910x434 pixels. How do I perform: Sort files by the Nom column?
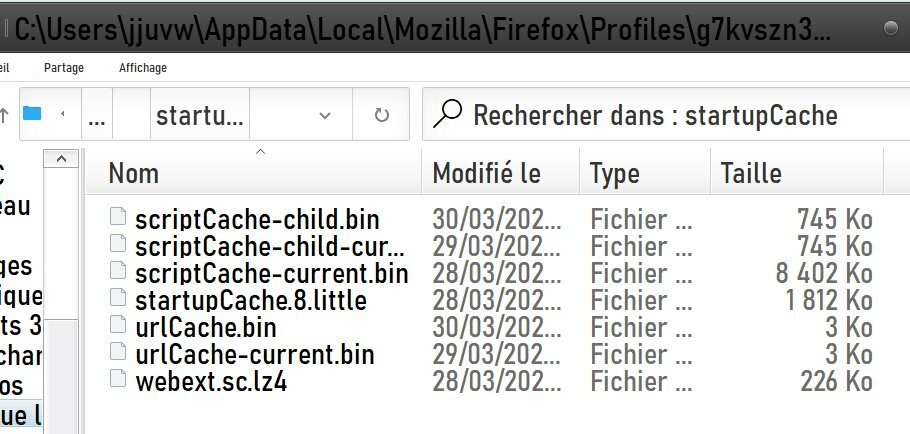pyautogui.click(x=134, y=173)
